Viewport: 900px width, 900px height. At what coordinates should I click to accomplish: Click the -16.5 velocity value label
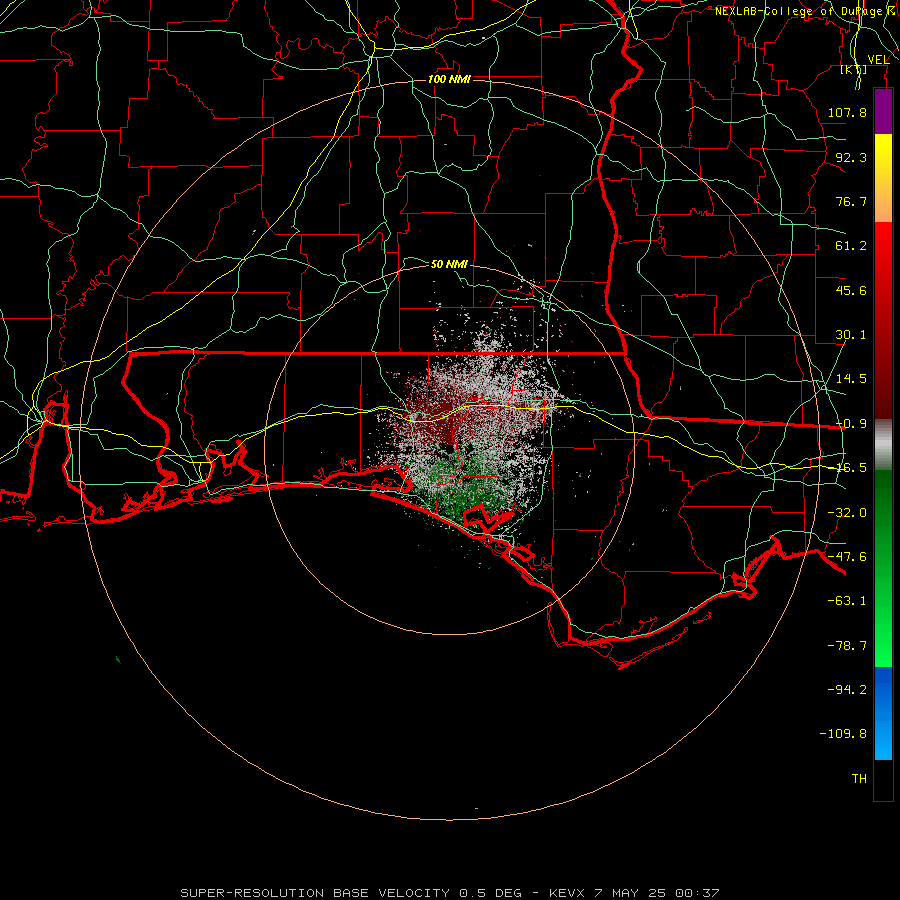851,468
